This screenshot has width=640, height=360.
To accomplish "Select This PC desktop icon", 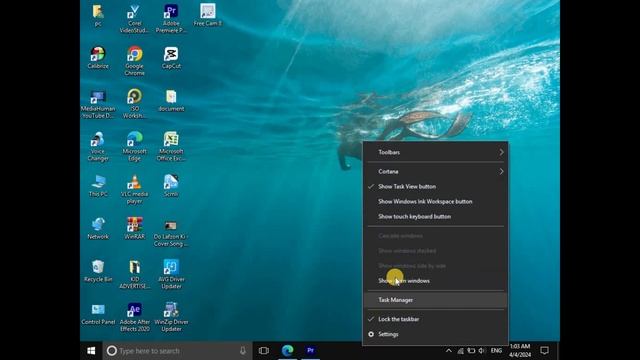I will coord(98,186).
